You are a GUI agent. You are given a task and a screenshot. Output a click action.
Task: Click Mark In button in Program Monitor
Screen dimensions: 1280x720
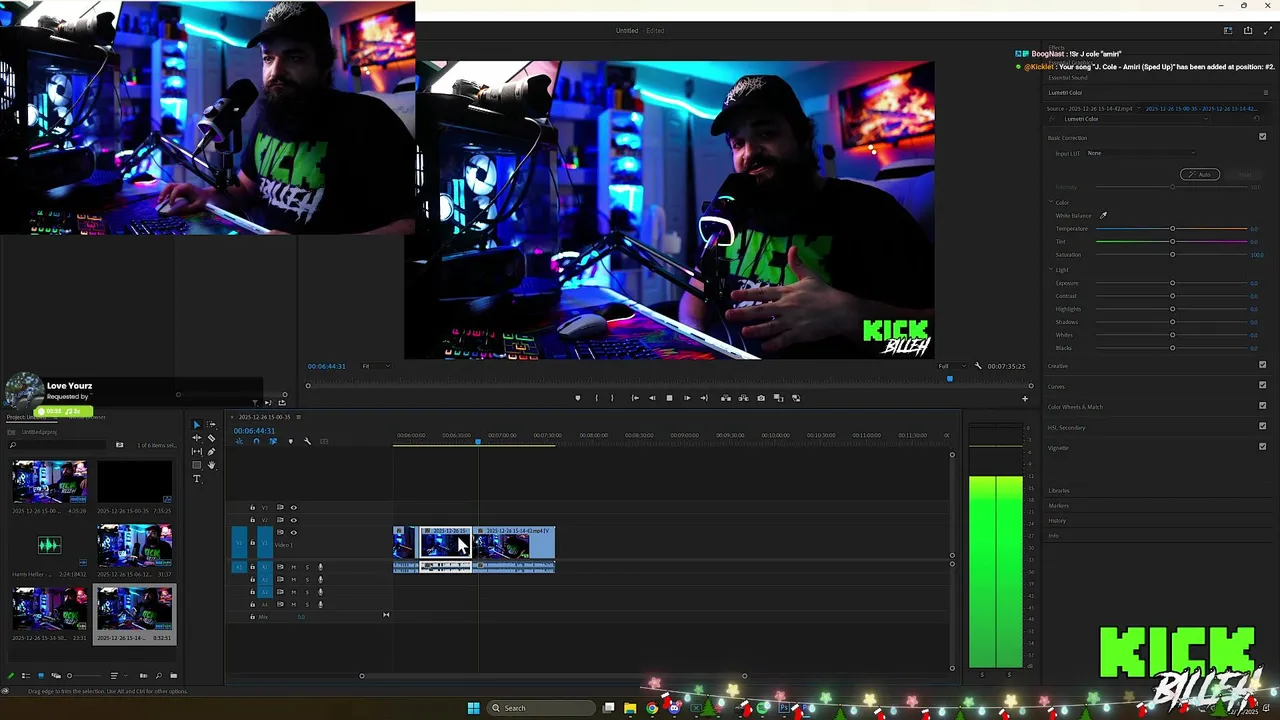[x=597, y=398]
